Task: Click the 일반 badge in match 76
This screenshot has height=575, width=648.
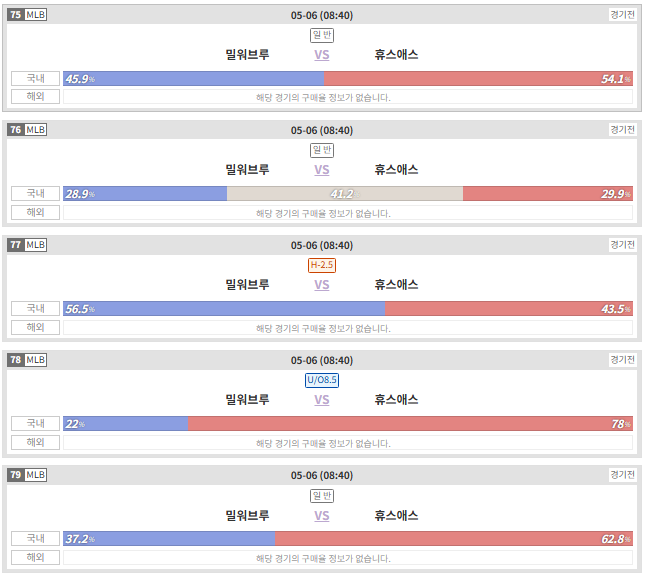Action: [x=322, y=150]
